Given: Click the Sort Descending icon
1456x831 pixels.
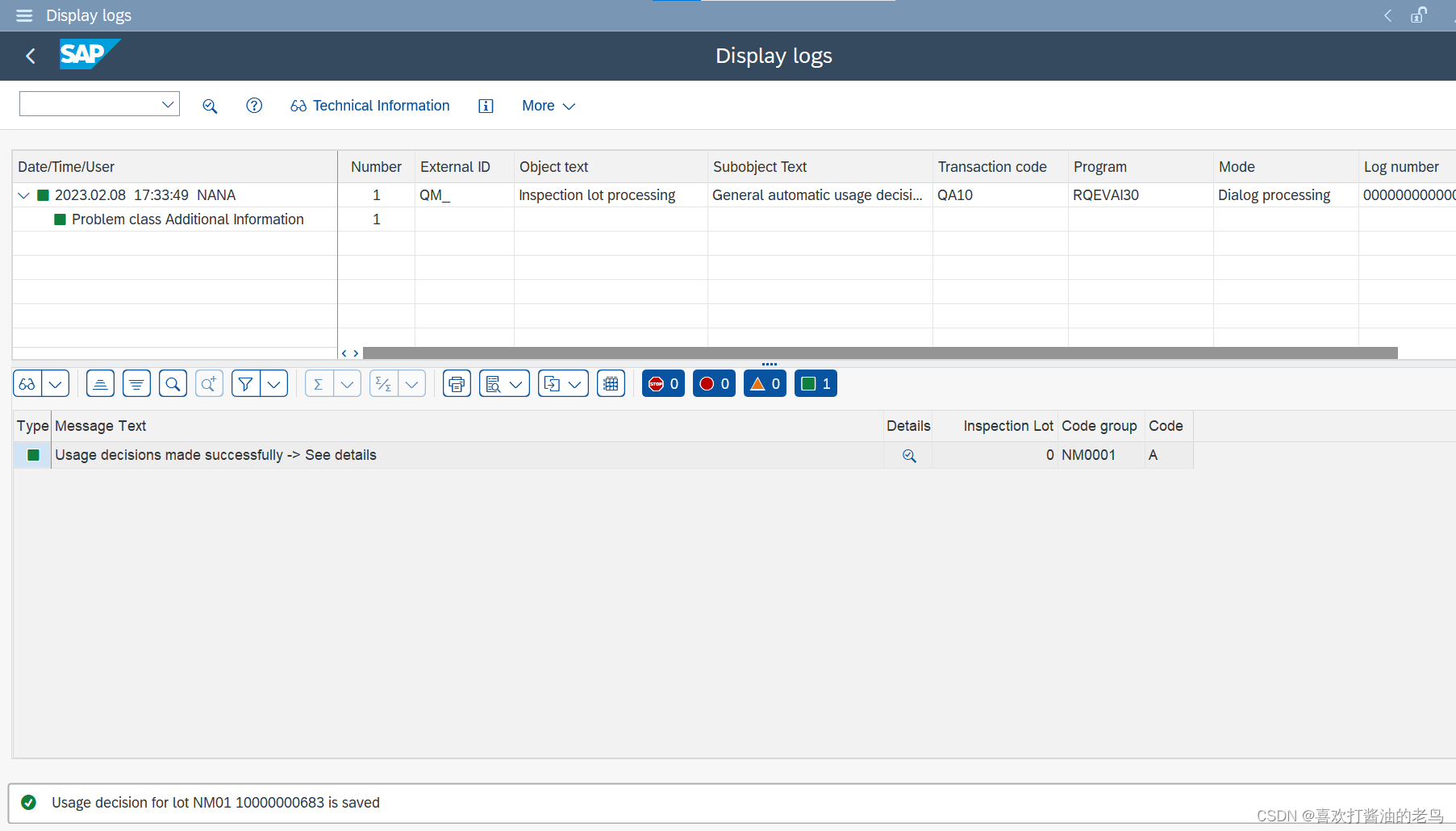Looking at the screenshot, I should coord(136,383).
